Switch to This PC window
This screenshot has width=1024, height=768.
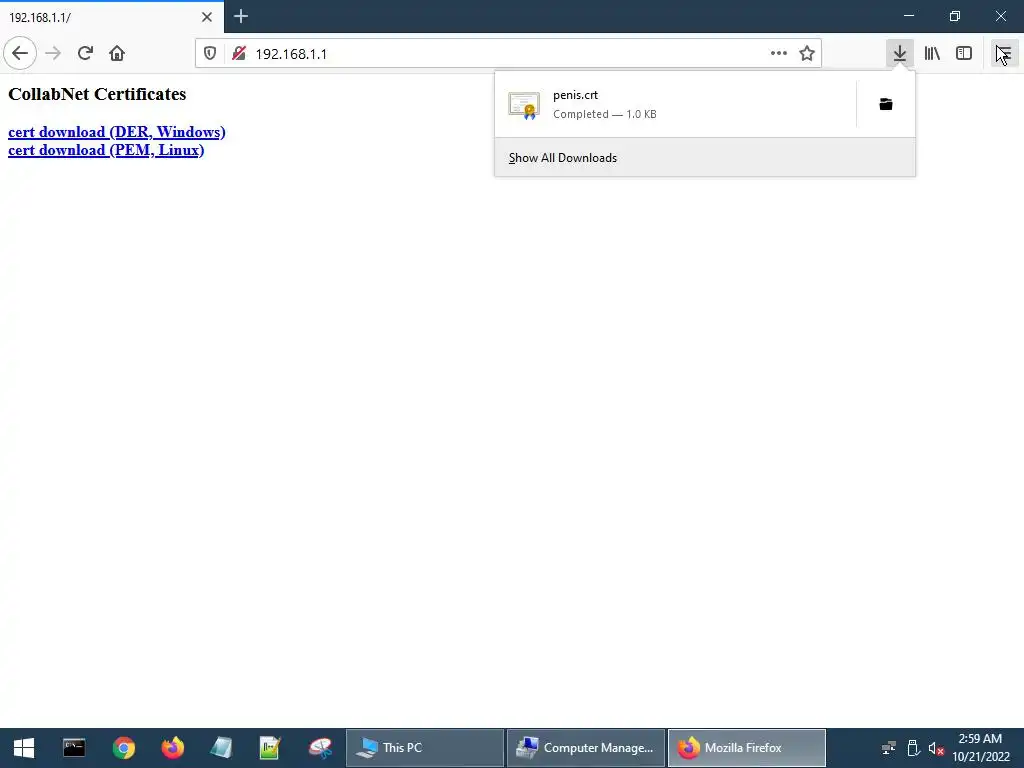click(424, 748)
